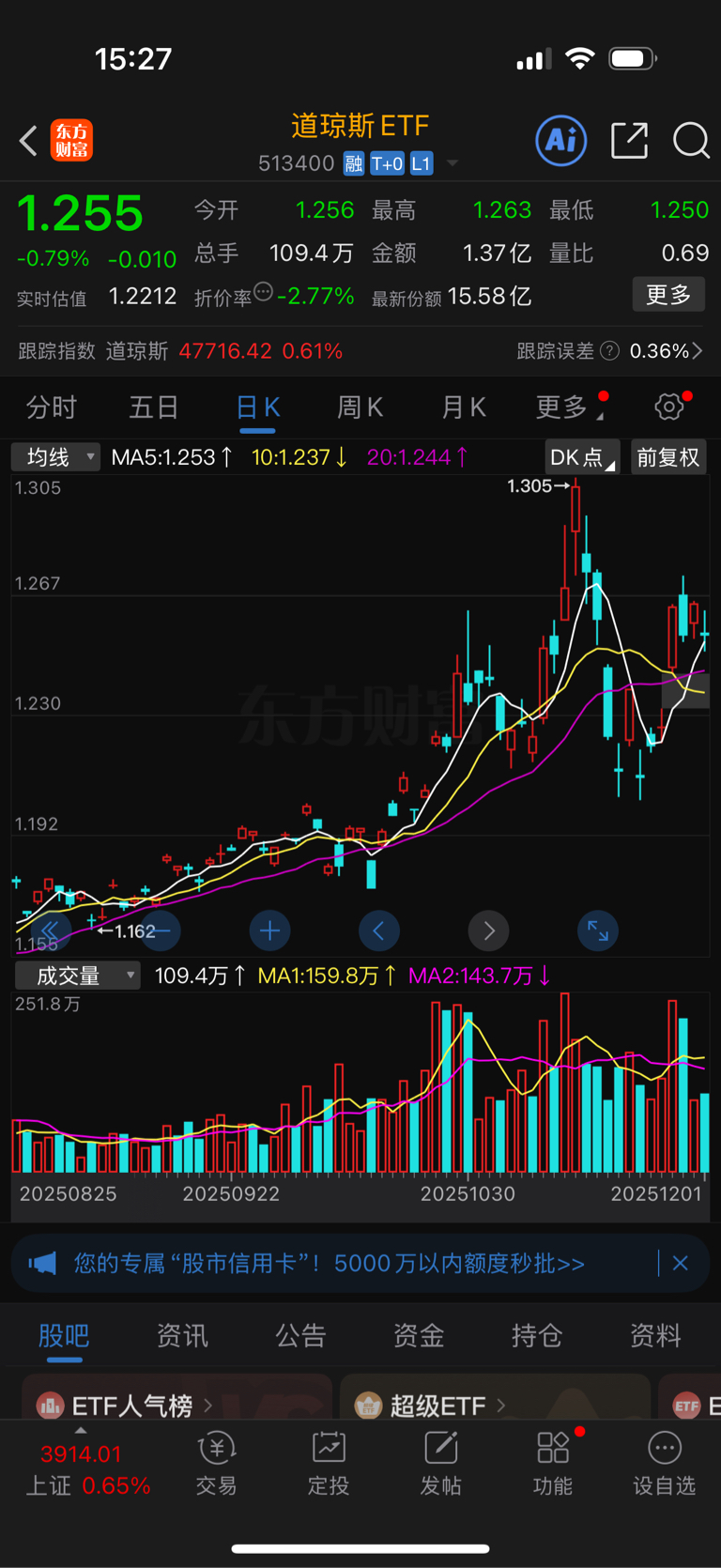The image size is (721, 1568).
Task: Open ETF人气榜 card
Action: 176,1397
